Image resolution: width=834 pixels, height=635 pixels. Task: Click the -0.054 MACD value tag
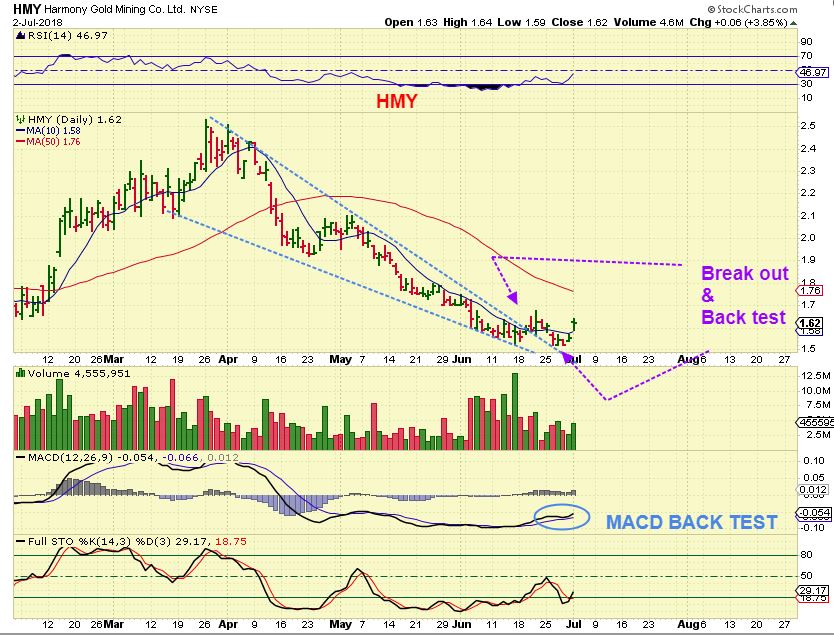(814, 513)
